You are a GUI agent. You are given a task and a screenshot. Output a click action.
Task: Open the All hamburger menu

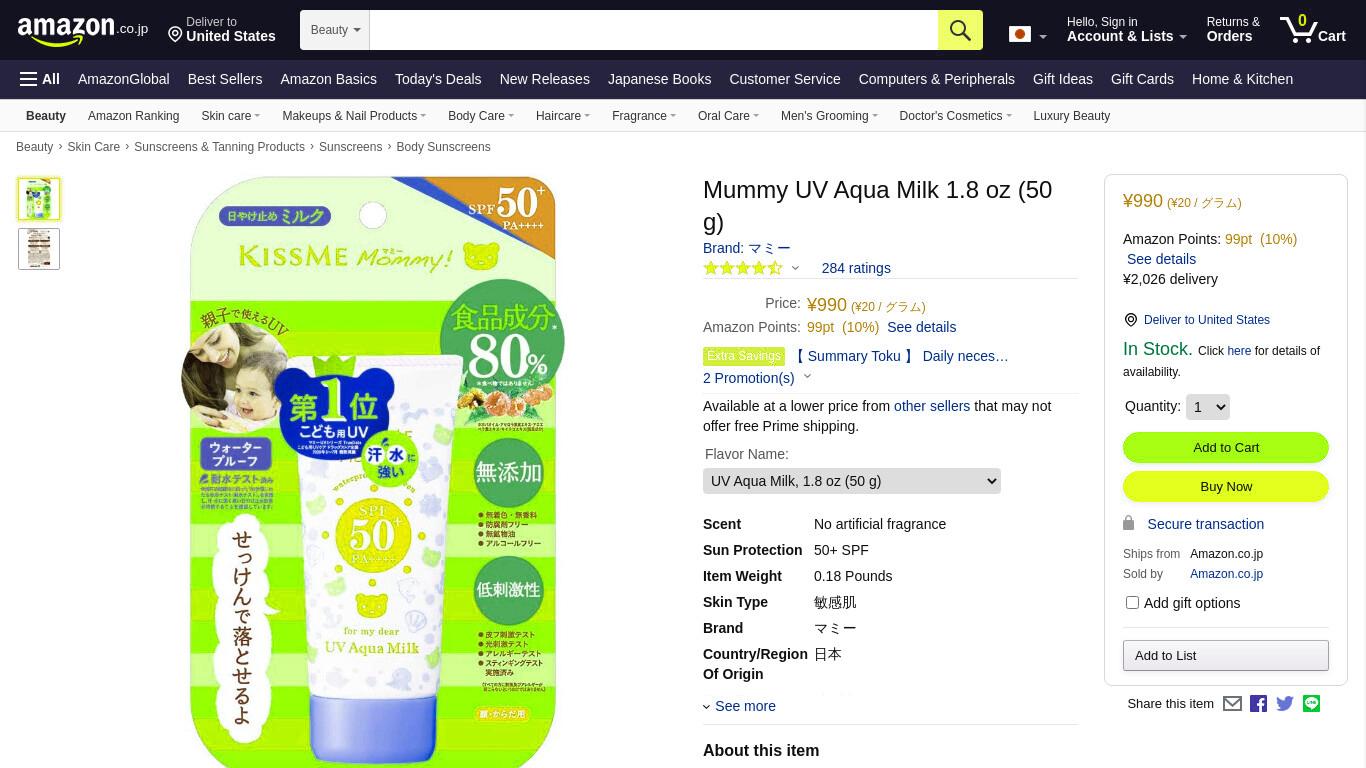pos(40,79)
